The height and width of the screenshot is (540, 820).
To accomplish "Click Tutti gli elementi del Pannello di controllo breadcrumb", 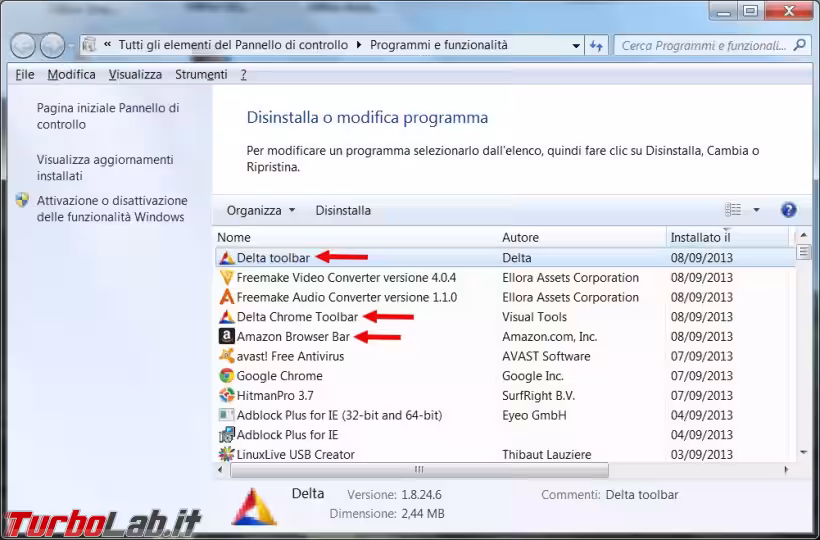I will [x=233, y=45].
